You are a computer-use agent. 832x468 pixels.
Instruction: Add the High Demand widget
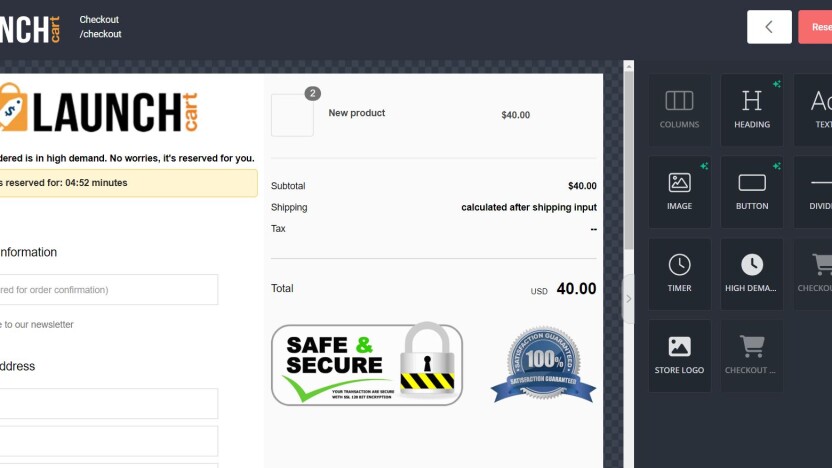tap(752, 274)
